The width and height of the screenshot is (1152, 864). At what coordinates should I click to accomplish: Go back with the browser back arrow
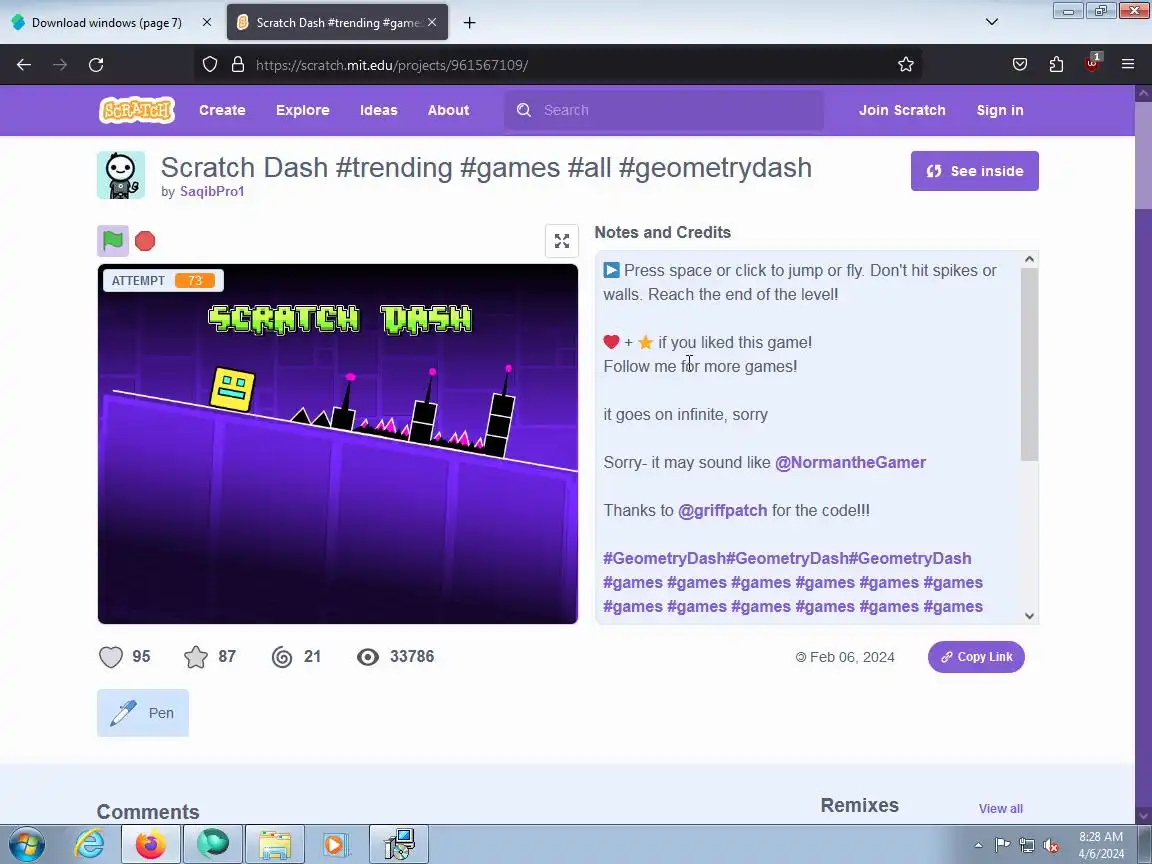point(24,65)
